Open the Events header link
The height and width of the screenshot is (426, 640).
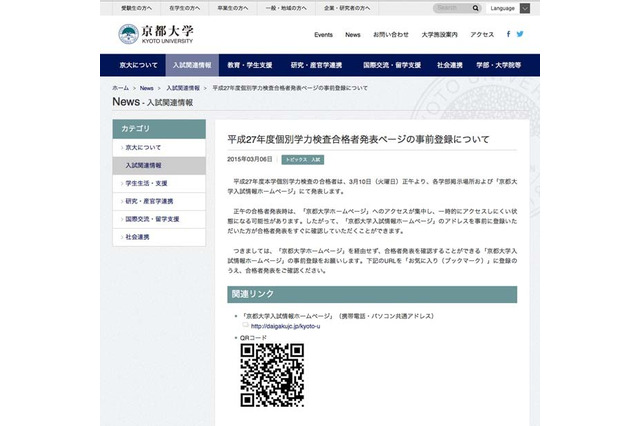tap(323, 35)
